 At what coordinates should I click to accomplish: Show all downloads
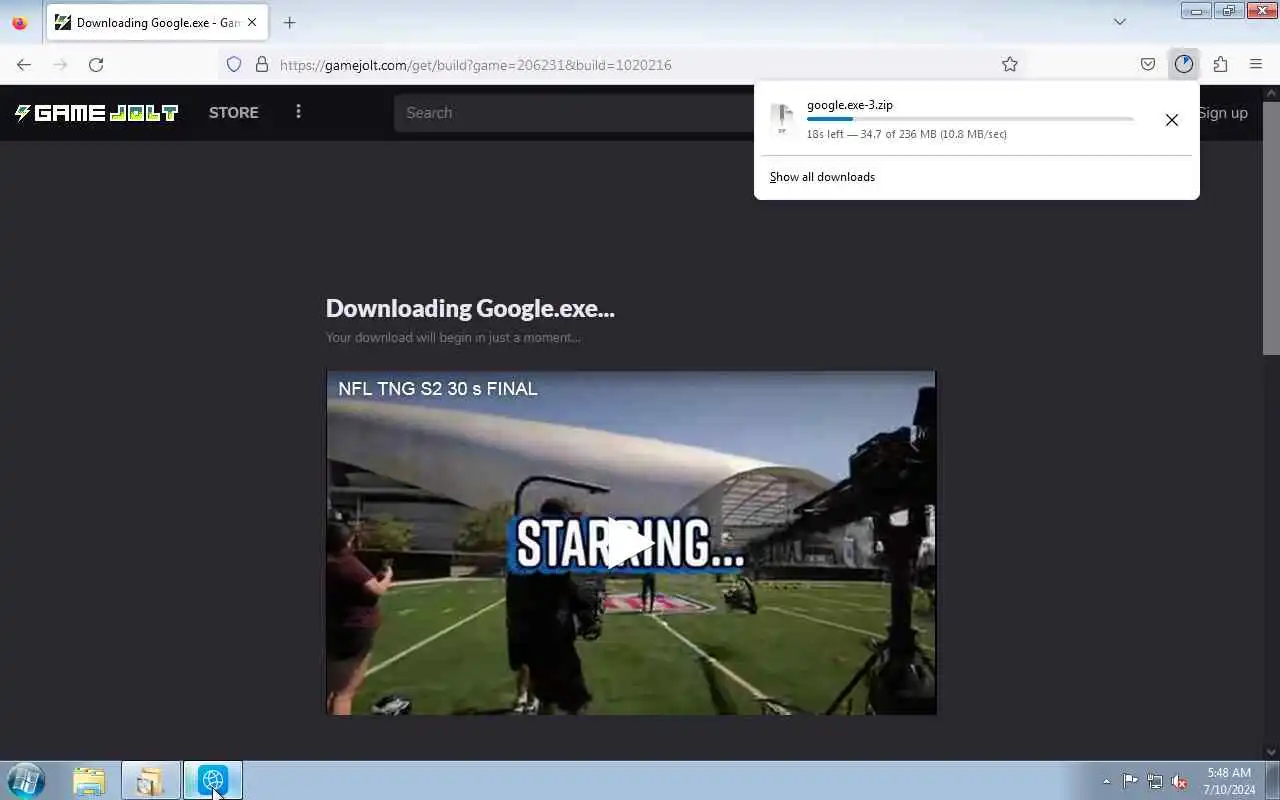click(822, 177)
